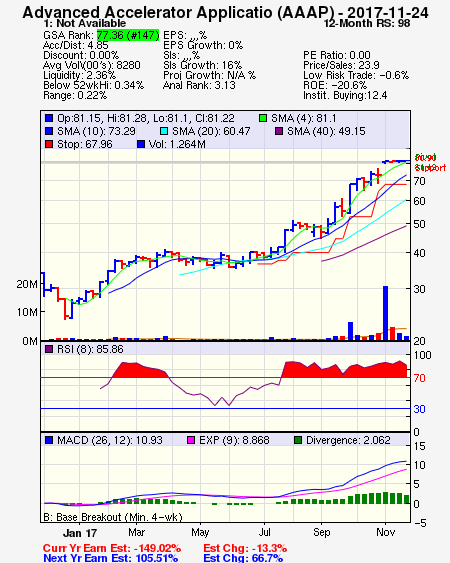Click the chart title Advanced Accelerator Applicatio (AAAP)
450x563 pixels.
[x=178, y=13]
